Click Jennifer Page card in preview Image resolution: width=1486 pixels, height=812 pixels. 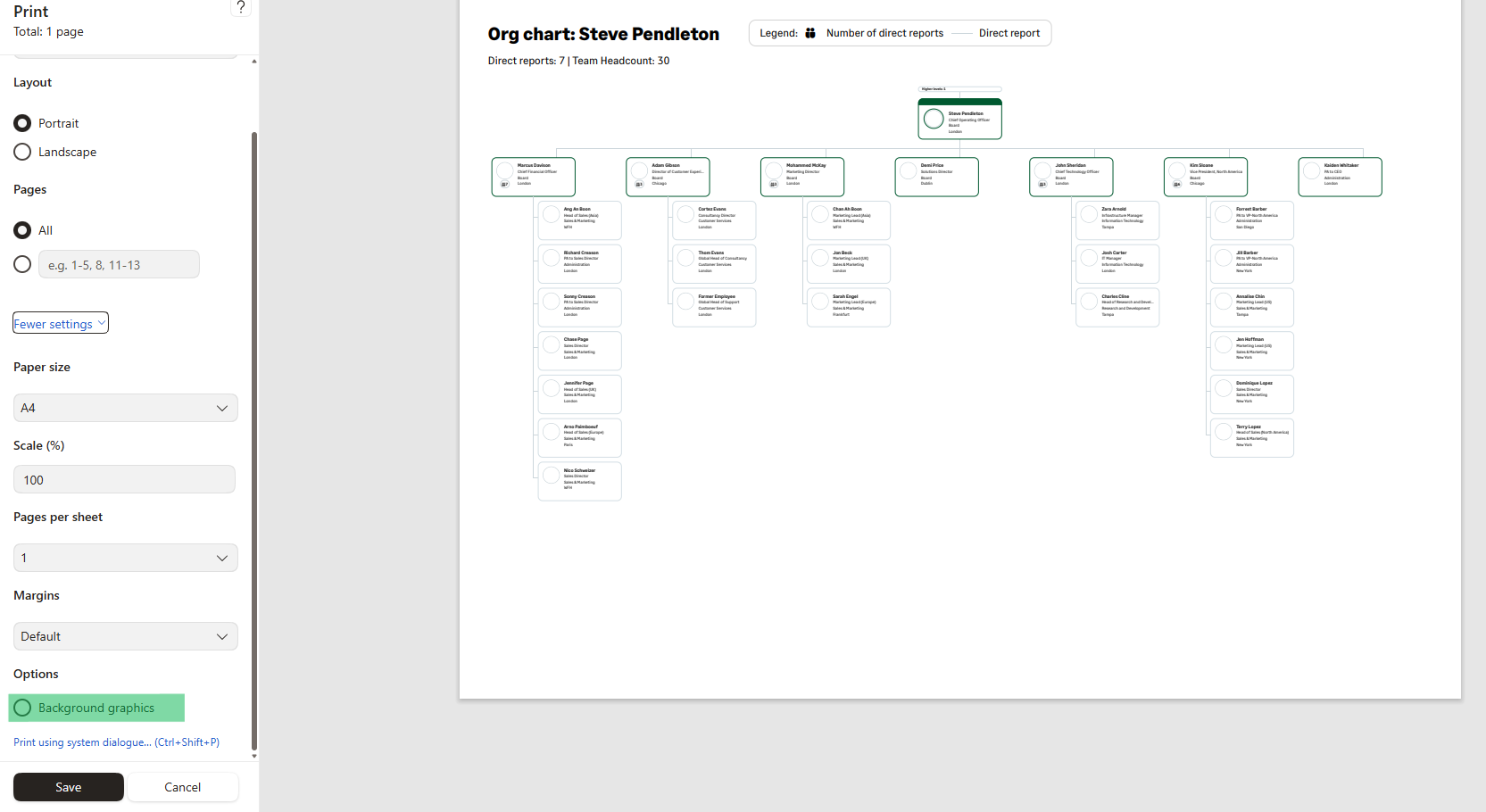pyautogui.click(x=580, y=394)
